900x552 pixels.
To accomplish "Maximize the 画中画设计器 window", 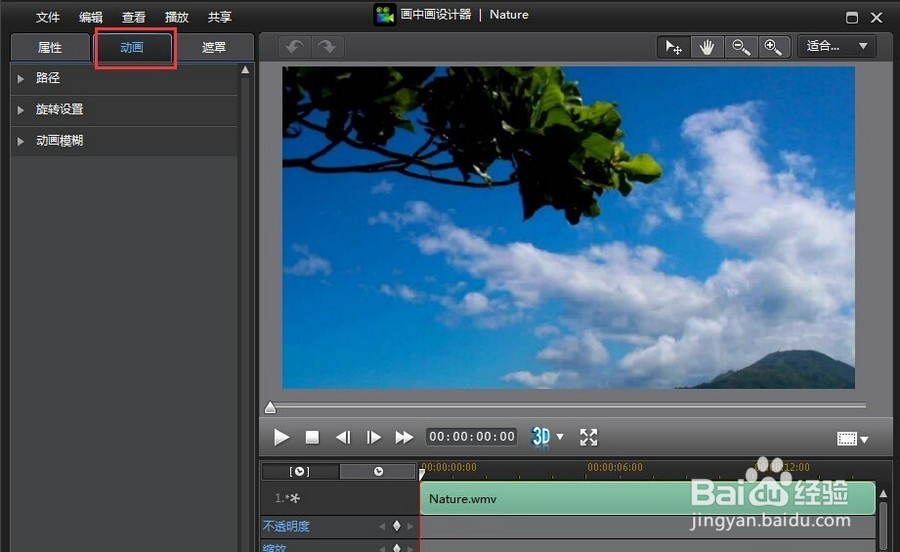I will [852, 18].
